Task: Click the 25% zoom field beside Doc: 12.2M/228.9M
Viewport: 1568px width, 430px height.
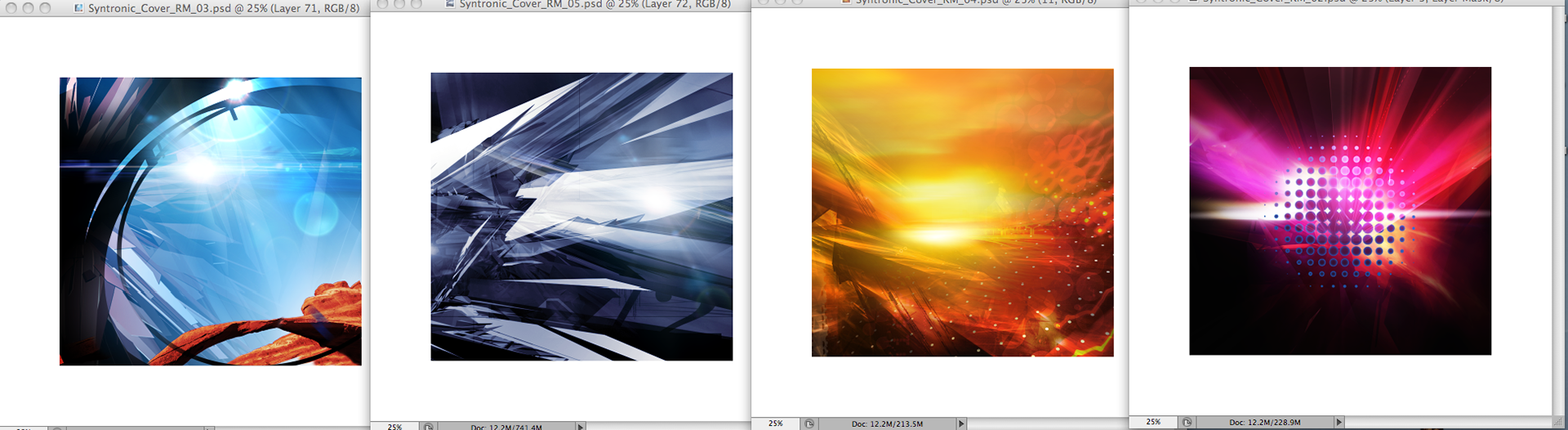Action: pos(1153,422)
